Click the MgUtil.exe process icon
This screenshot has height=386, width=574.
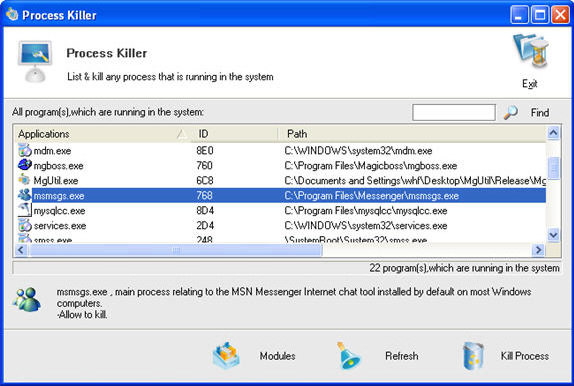[25, 180]
